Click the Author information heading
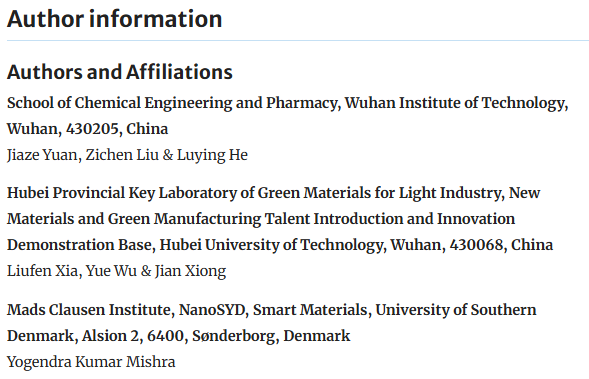589x379 pixels. click(115, 19)
